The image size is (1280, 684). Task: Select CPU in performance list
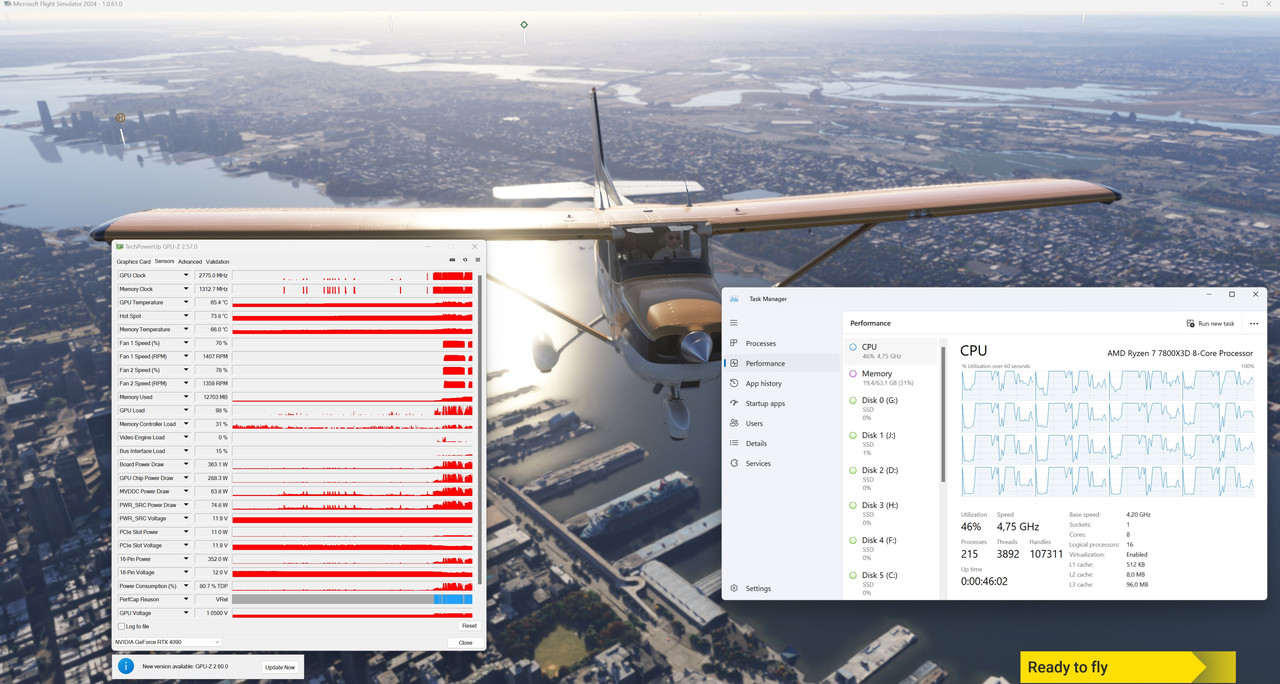891,350
